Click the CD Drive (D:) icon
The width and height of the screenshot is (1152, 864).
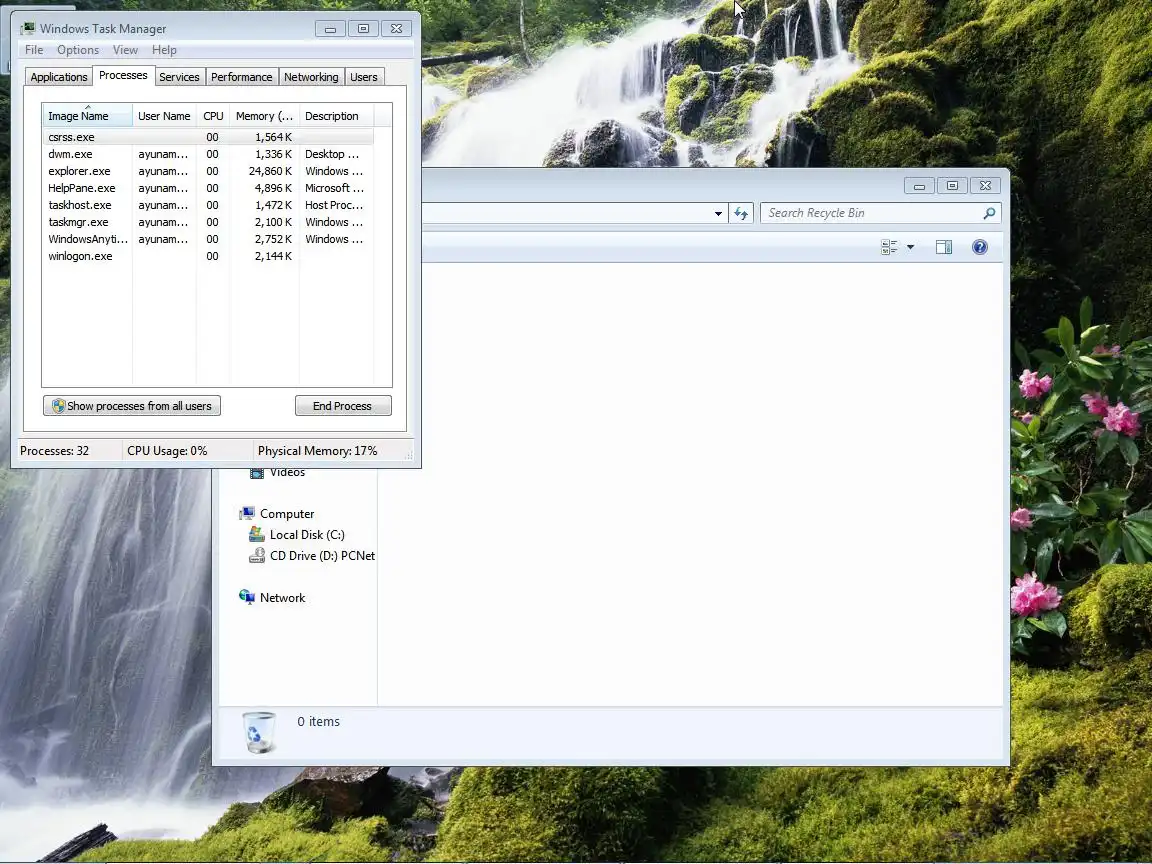(x=256, y=555)
